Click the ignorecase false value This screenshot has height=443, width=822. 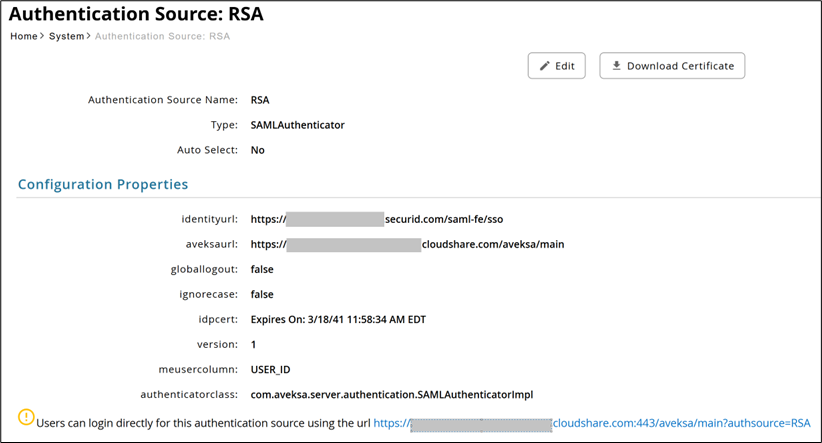262,295
